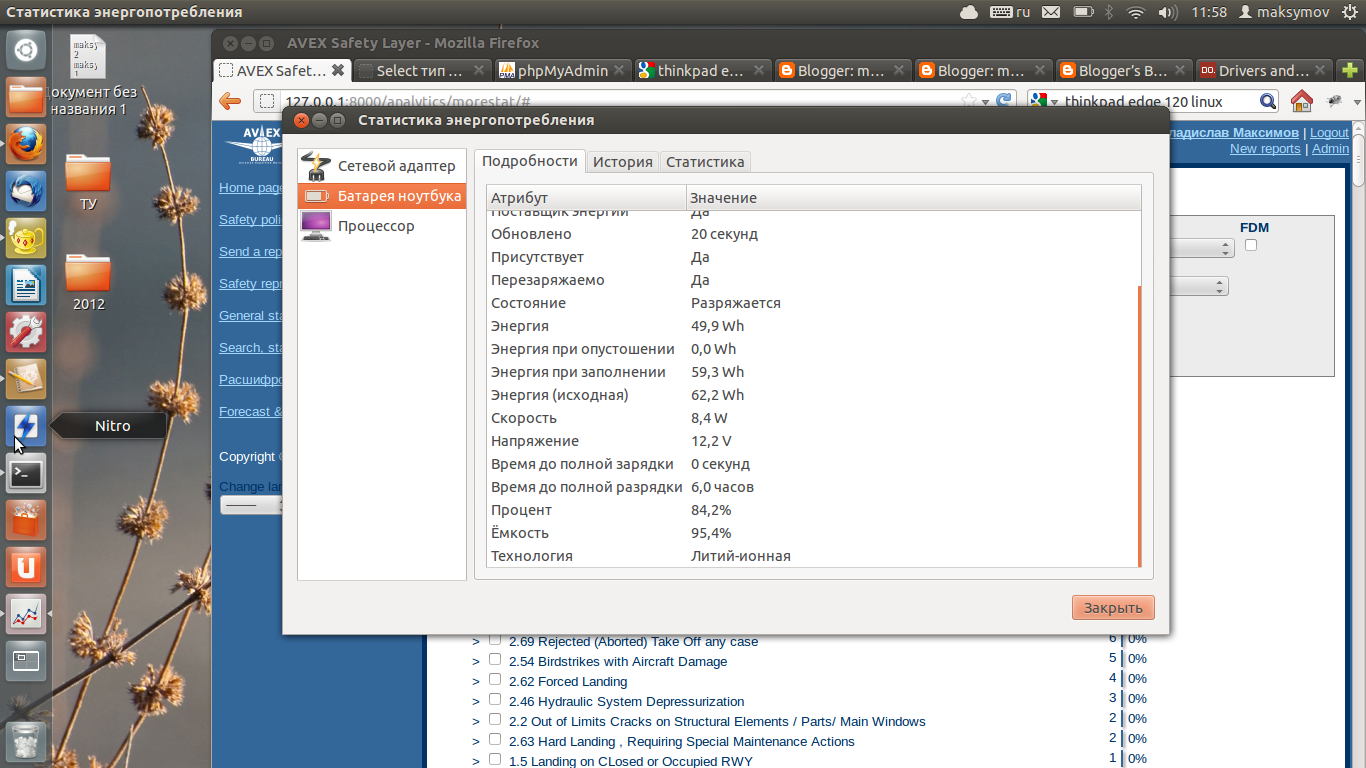Open the LibreOffice Writer launcher icon

(x=26, y=285)
